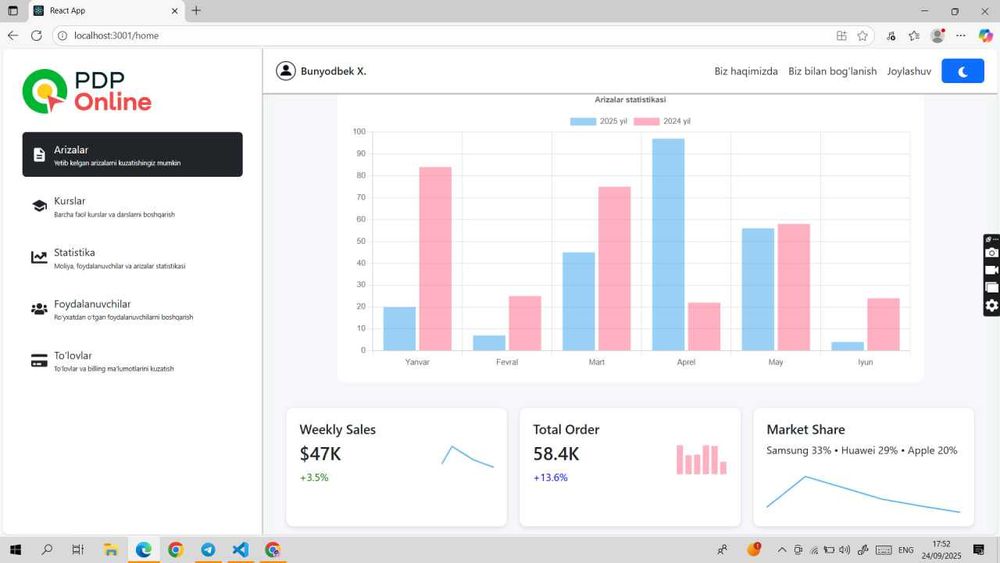Viewport: 1000px width, 563px height.
Task: Open File Explorer from the taskbar
Action: click(x=111, y=550)
